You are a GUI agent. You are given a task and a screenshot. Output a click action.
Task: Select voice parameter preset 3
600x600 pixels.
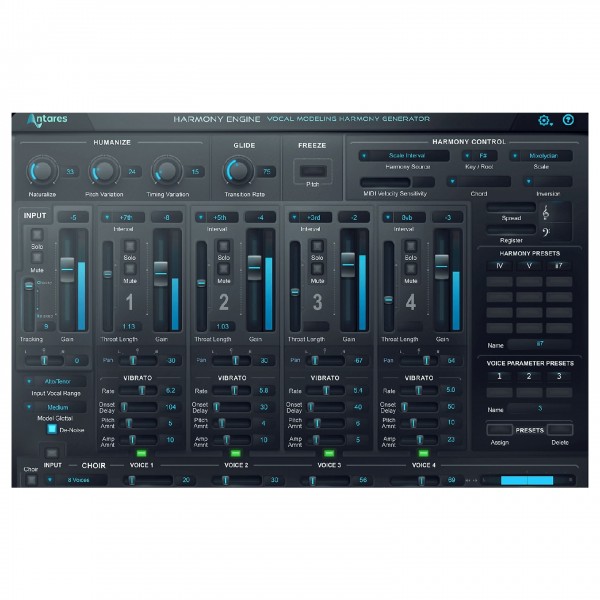(x=559, y=377)
